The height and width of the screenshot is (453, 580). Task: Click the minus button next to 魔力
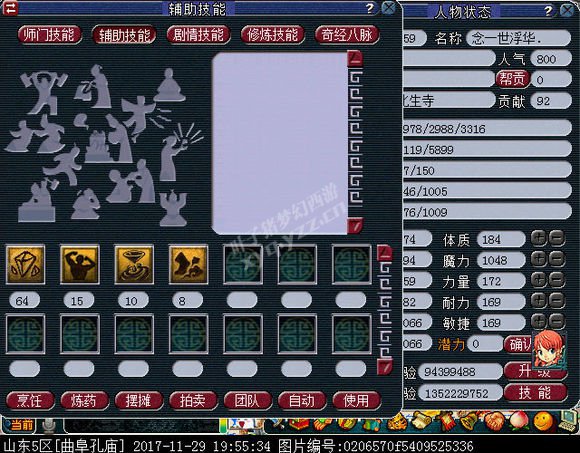tap(556, 259)
